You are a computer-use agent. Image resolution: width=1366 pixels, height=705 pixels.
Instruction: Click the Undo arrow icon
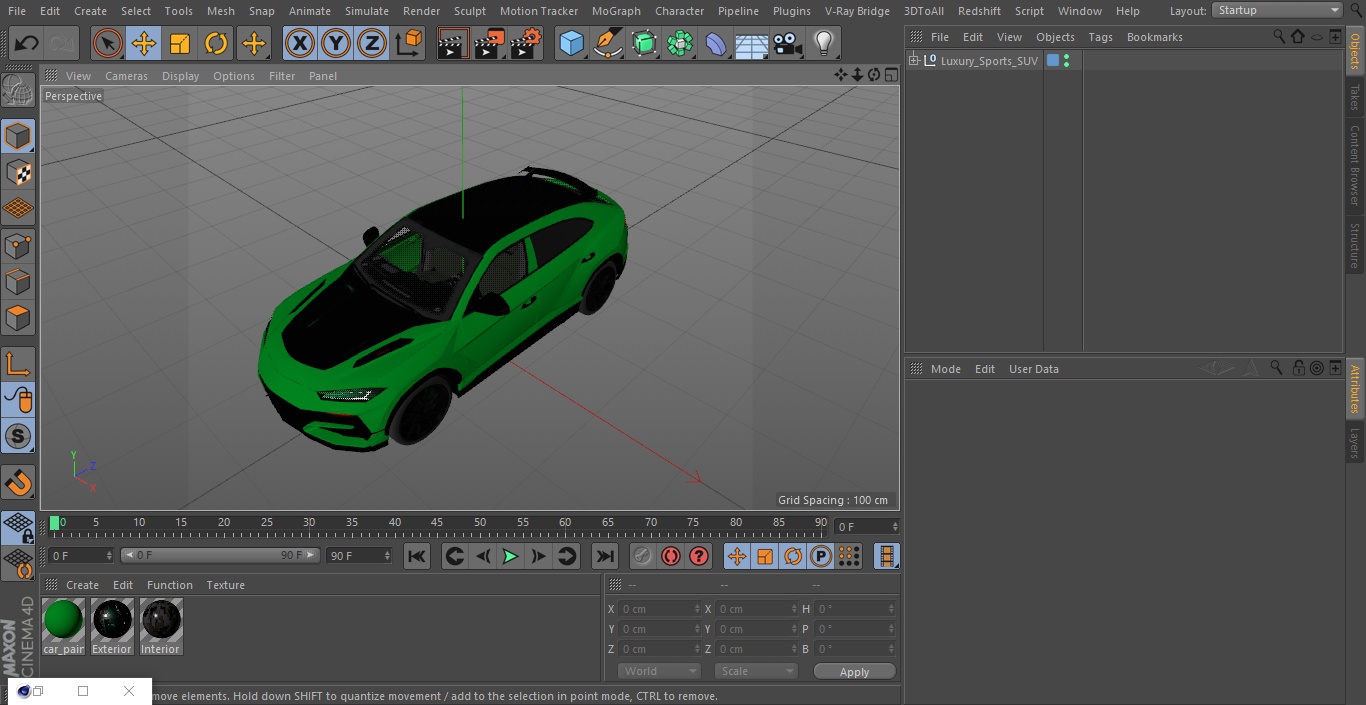point(27,44)
